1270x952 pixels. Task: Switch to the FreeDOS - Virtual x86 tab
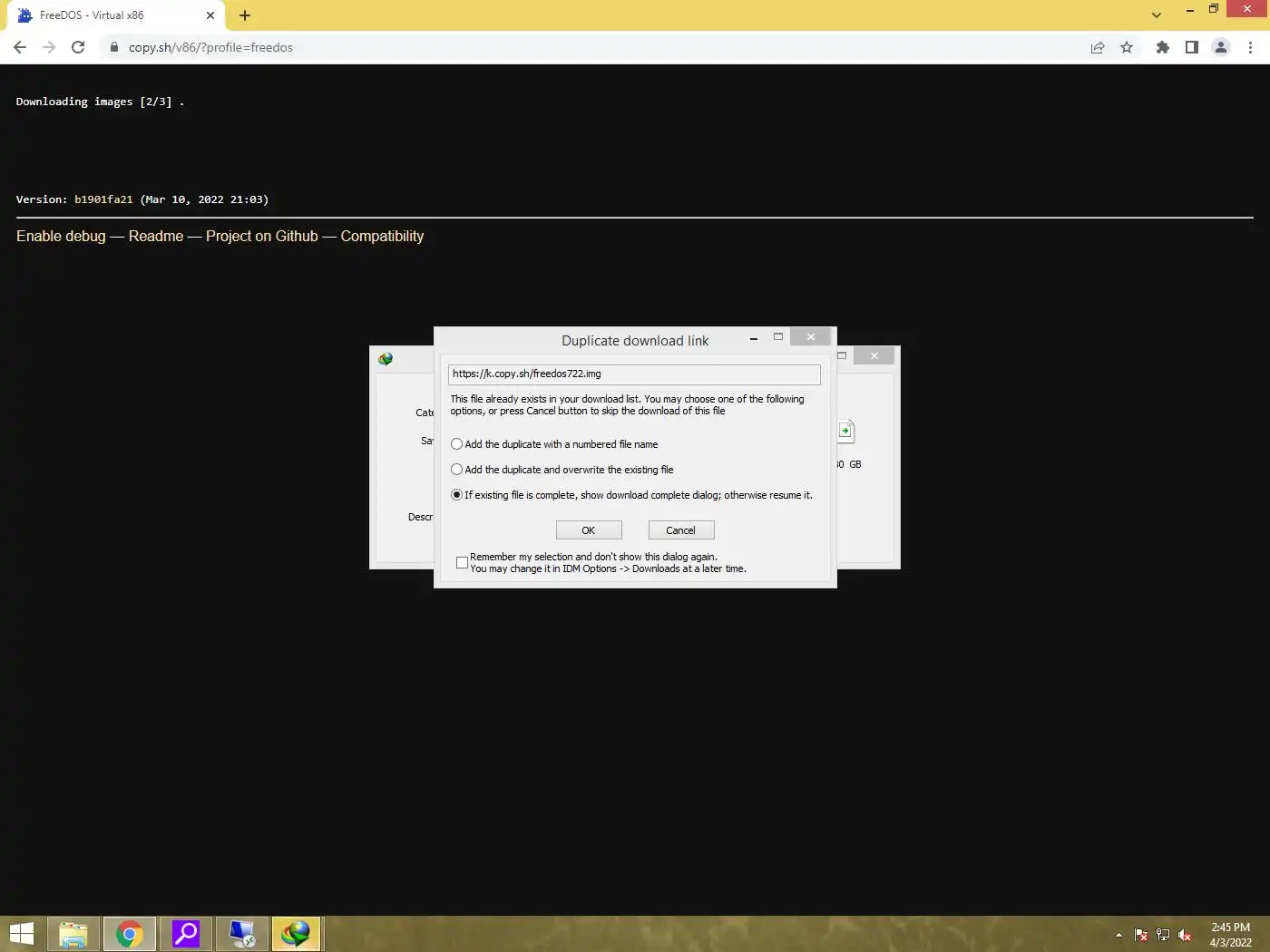tap(113, 15)
